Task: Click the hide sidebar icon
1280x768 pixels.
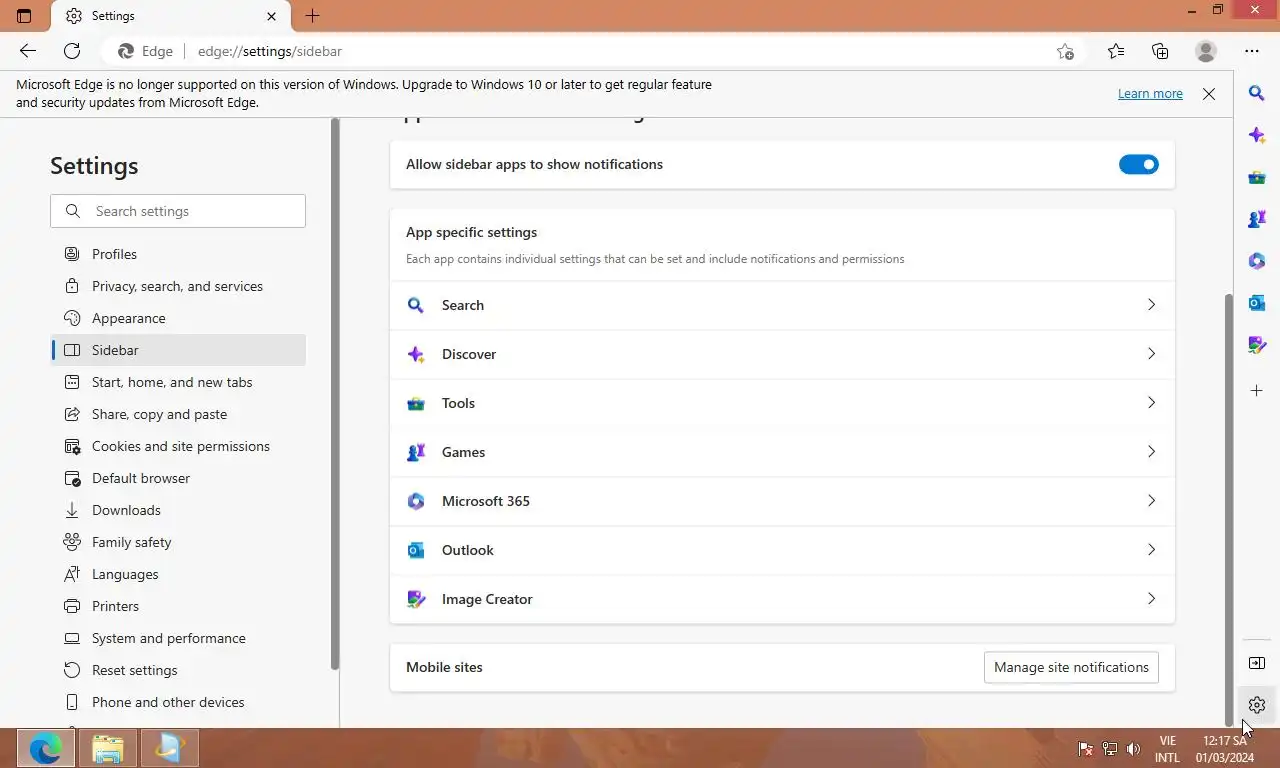Action: [x=1257, y=663]
